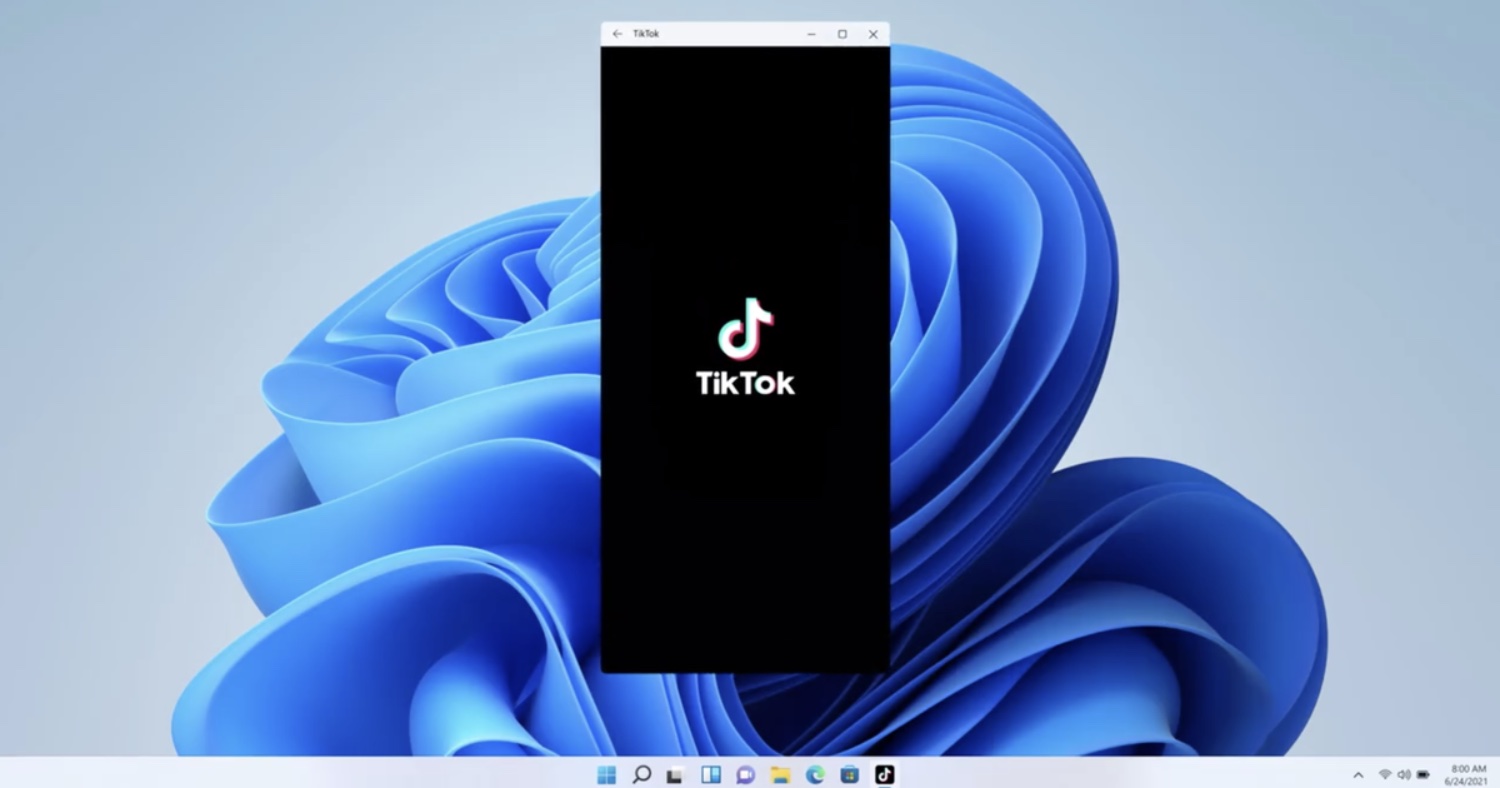The image size is (1500, 788).
Task: Click the volume speaker tray icon
Action: (1404, 775)
